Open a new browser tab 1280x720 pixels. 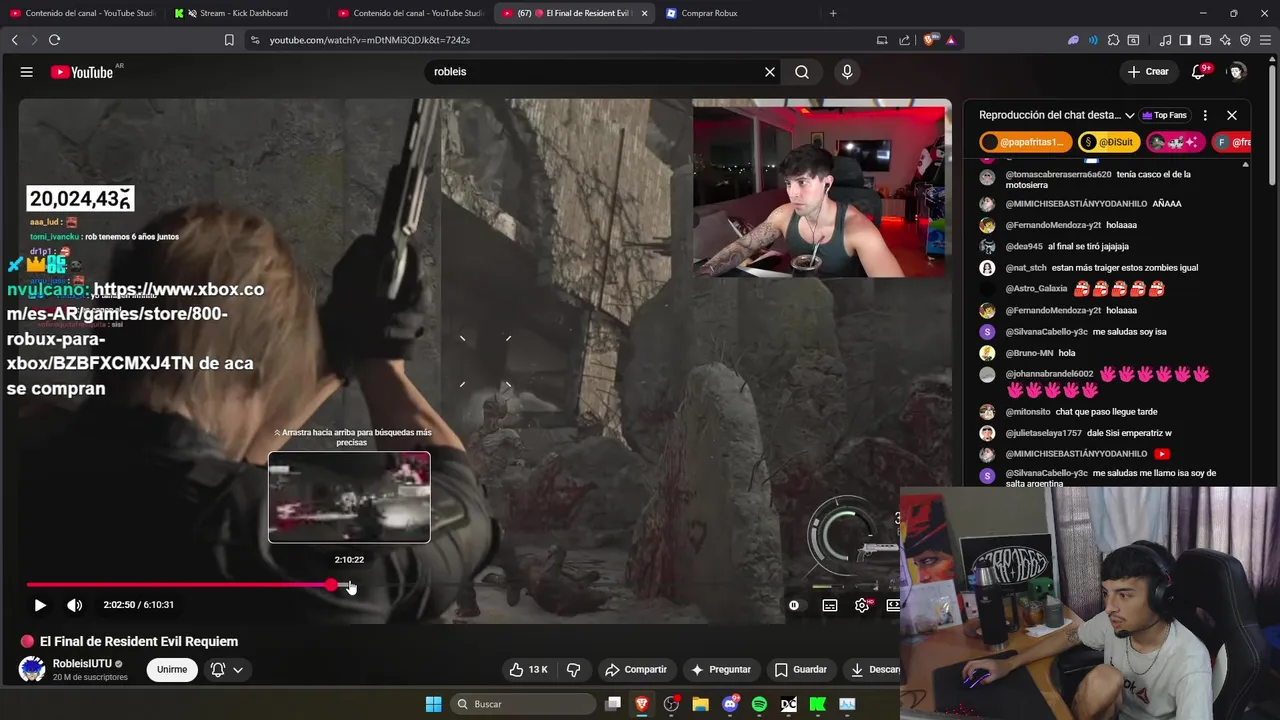pos(833,13)
